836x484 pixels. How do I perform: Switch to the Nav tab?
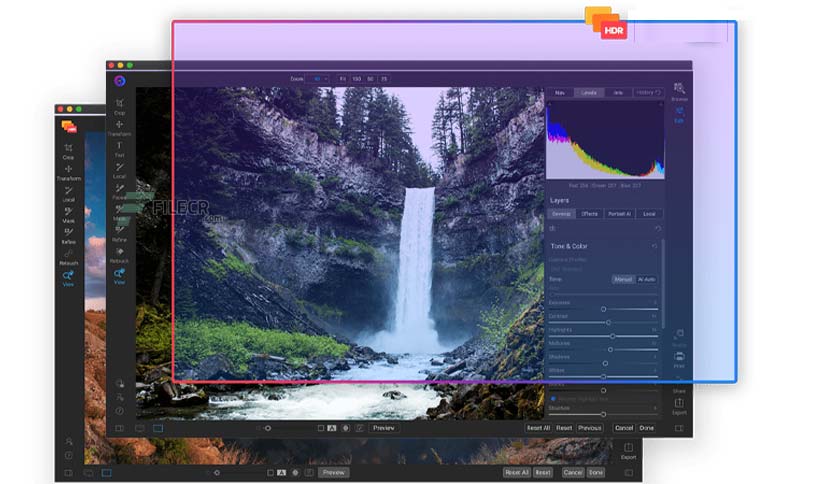coord(560,93)
